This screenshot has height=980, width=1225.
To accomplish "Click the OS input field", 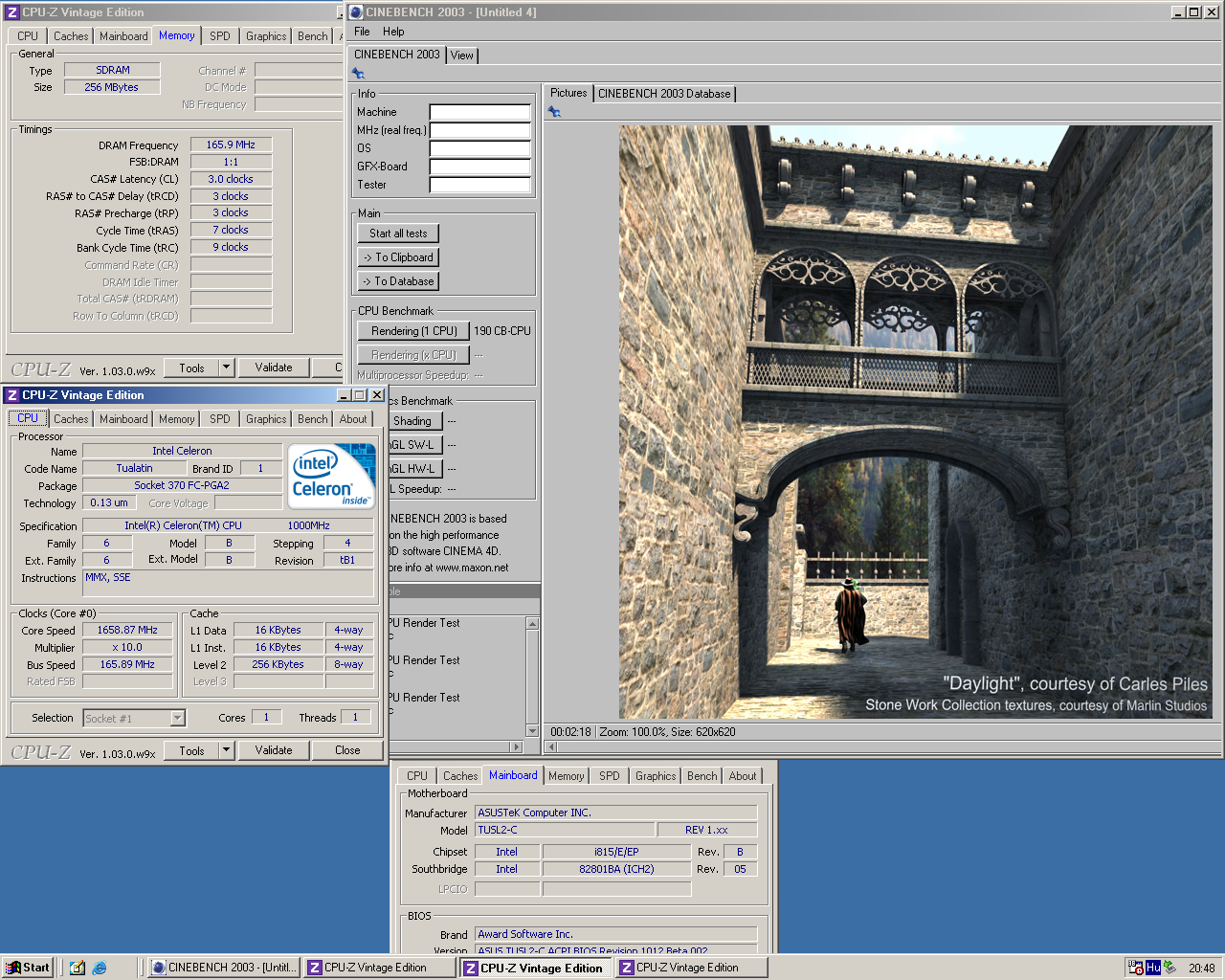I will point(479,148).
